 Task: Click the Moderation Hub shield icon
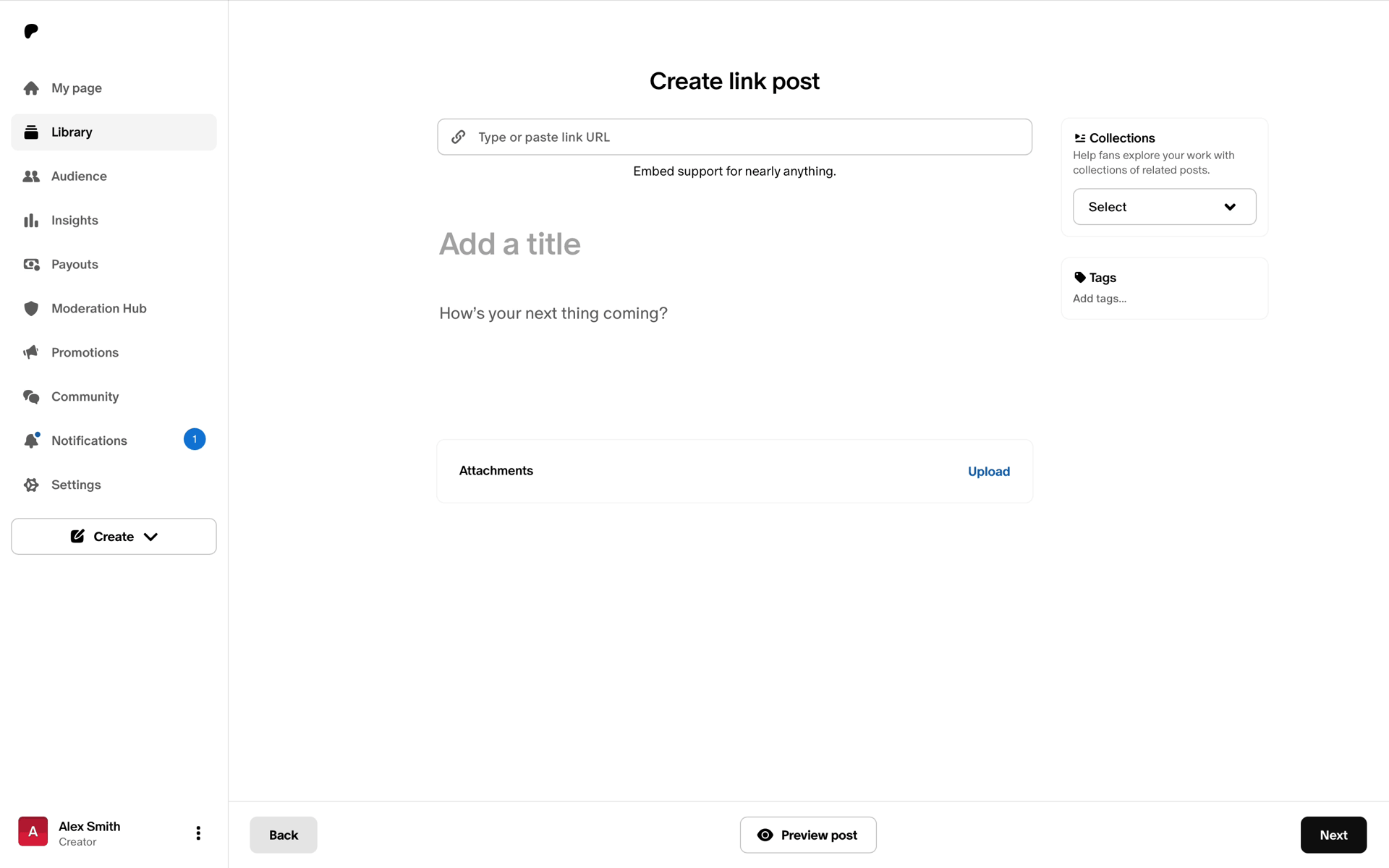click(31, 309)
